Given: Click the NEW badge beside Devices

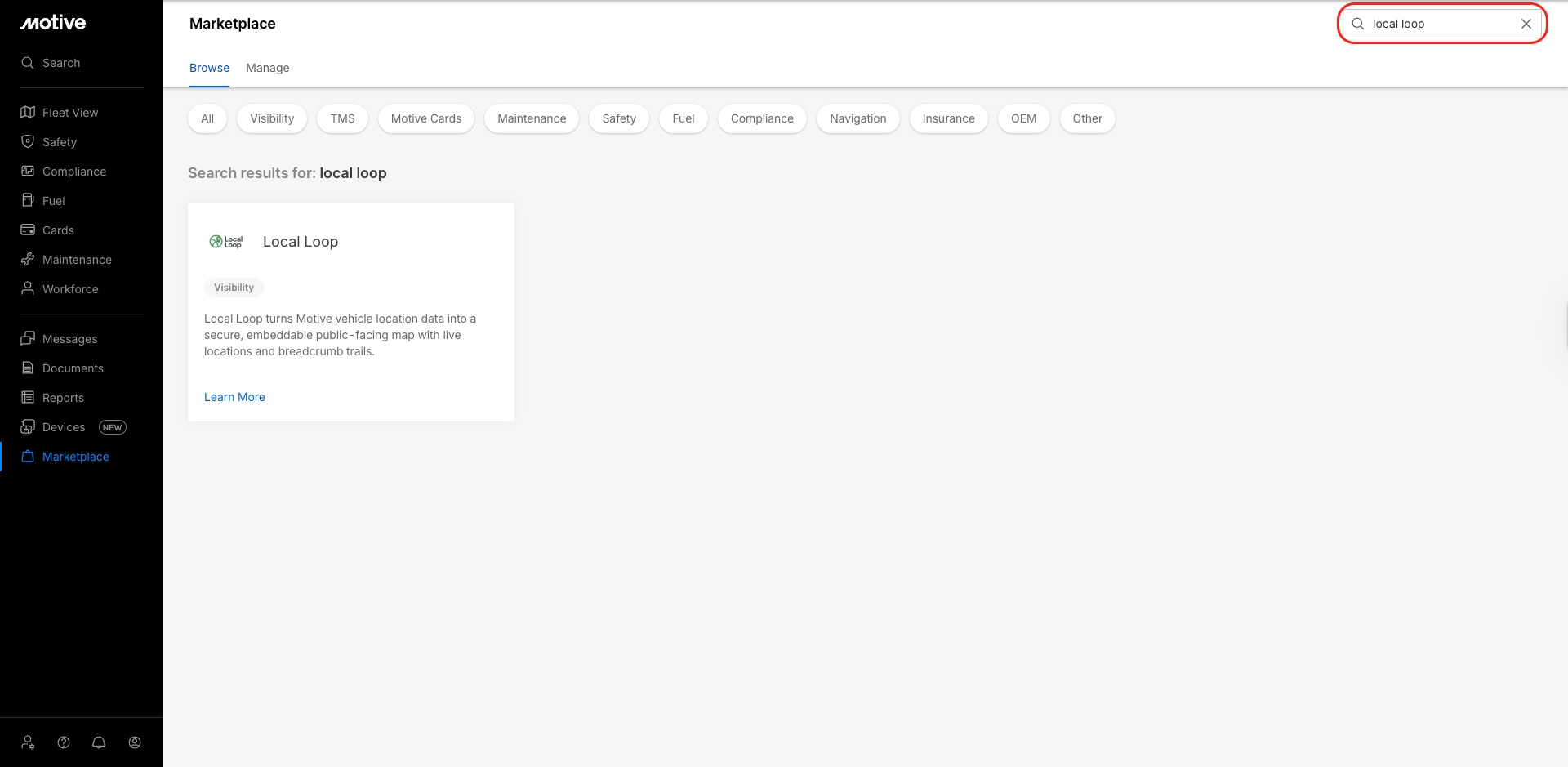Looking at the screenshot, I should pos(113,427).
